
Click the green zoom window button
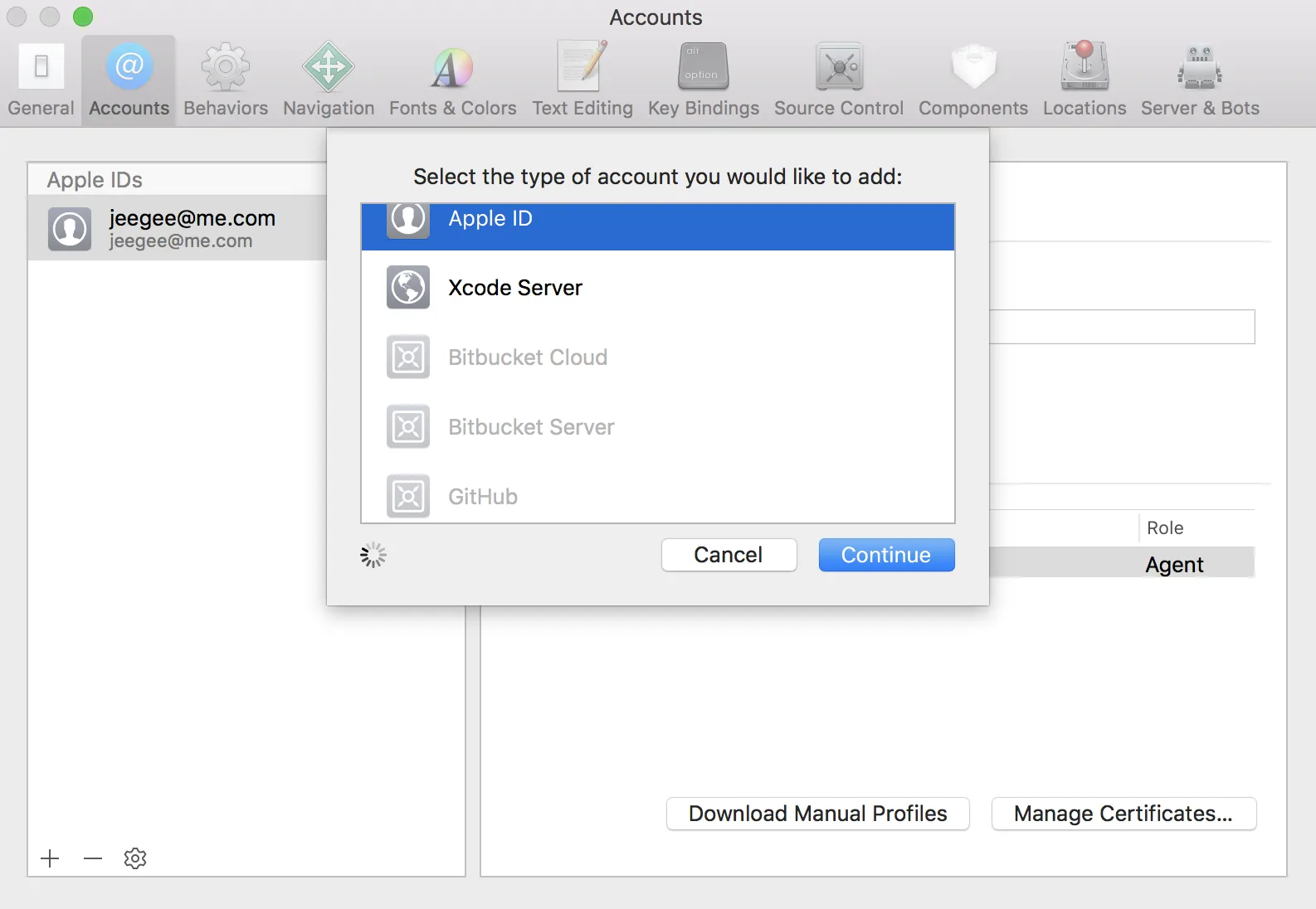pyautogui.click(x=83, y=17)
